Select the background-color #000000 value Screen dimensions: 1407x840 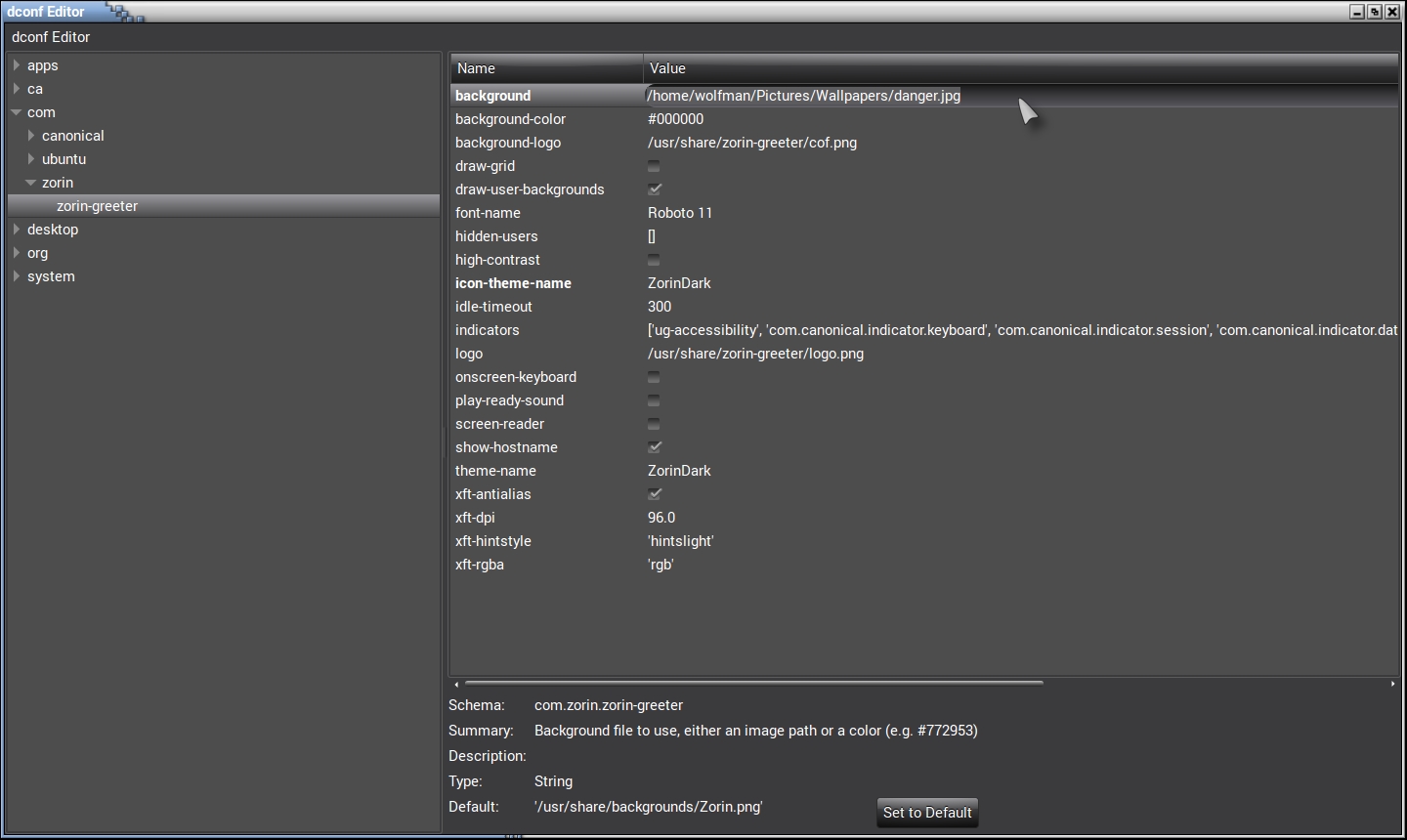click(675, 119)
